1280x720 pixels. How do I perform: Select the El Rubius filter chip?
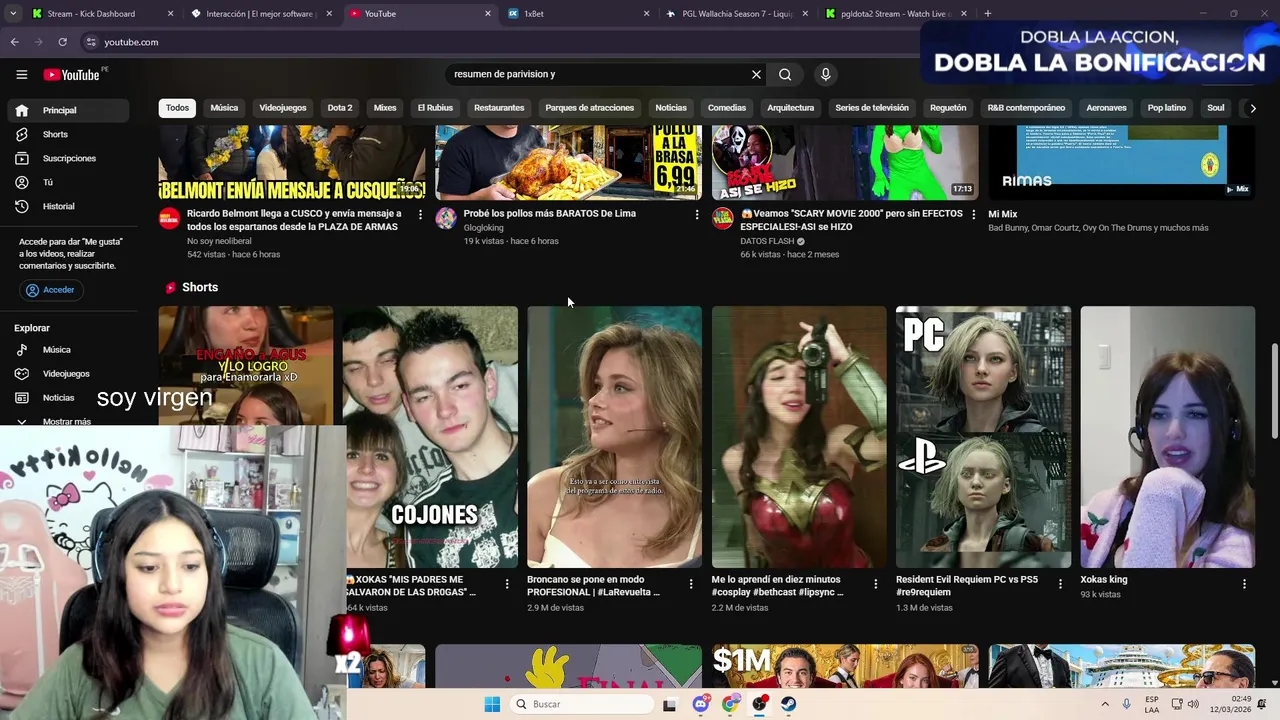435,108
